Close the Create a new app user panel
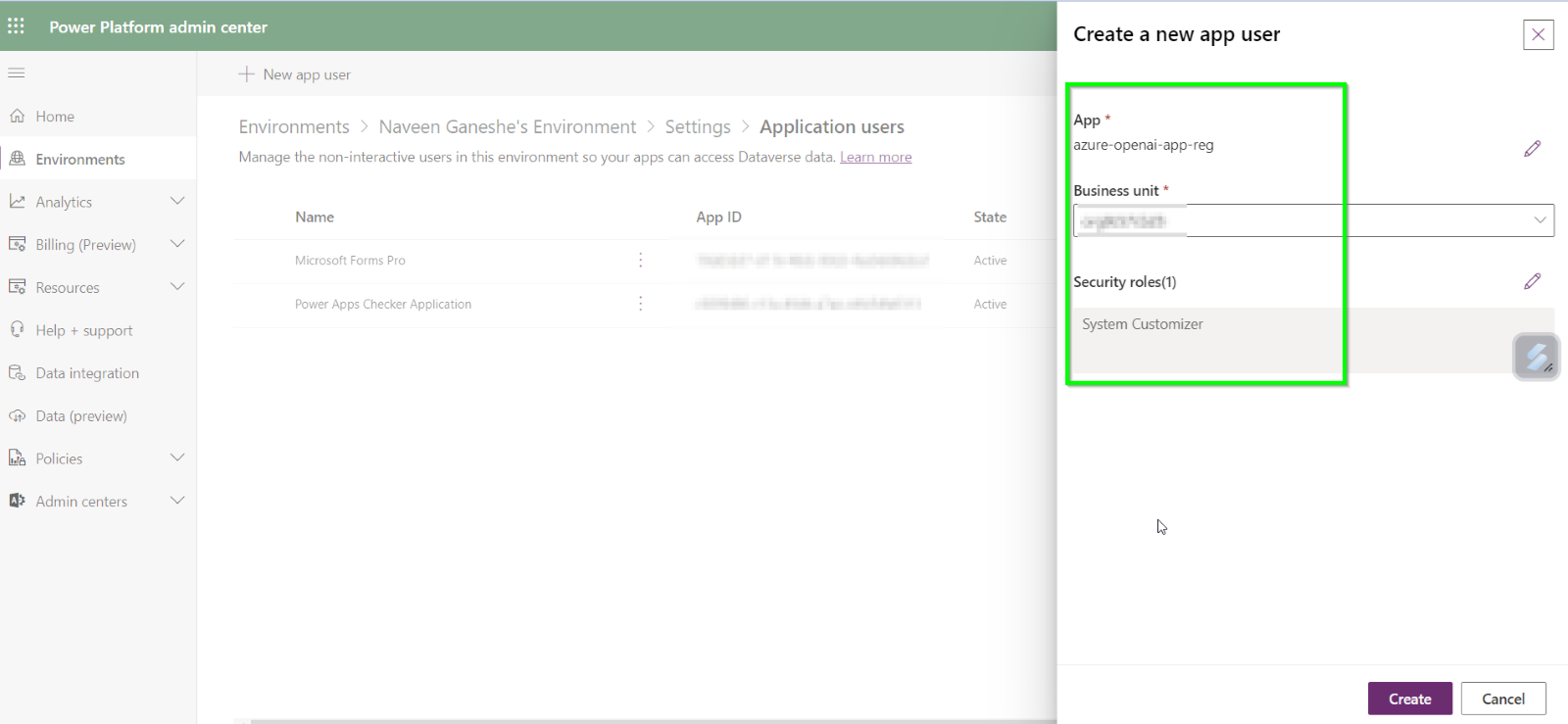 1539,34
